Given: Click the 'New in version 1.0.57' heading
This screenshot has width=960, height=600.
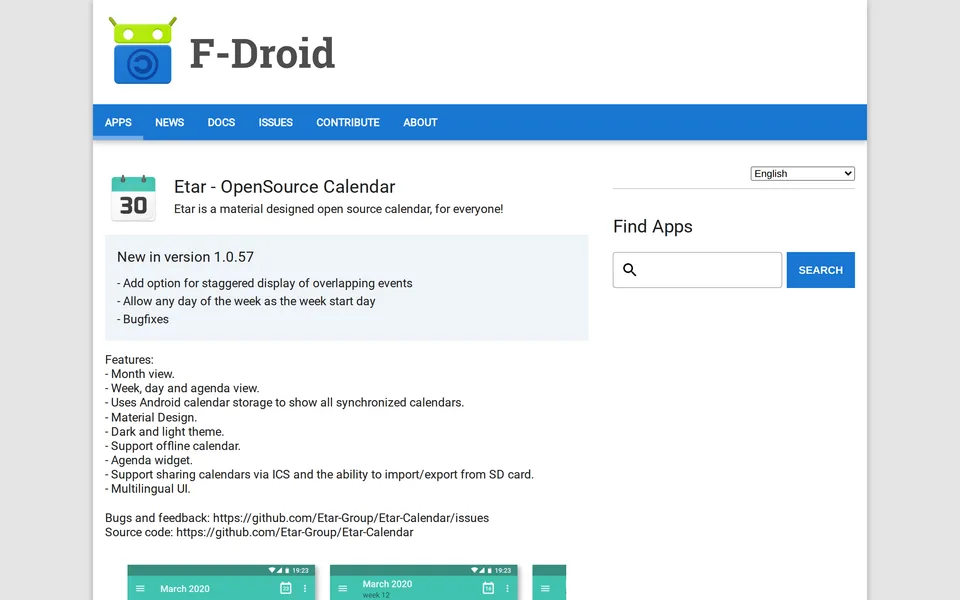Looking at the screenshot, I should [x=185, y=257].
